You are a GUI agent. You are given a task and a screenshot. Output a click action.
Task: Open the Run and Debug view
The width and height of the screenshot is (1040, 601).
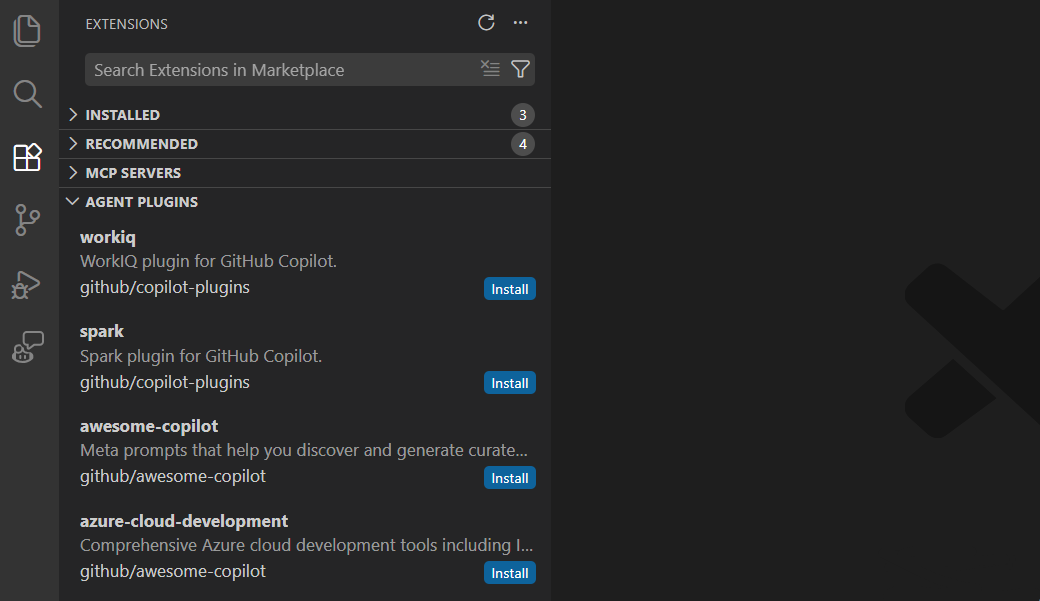coord(27,284)
